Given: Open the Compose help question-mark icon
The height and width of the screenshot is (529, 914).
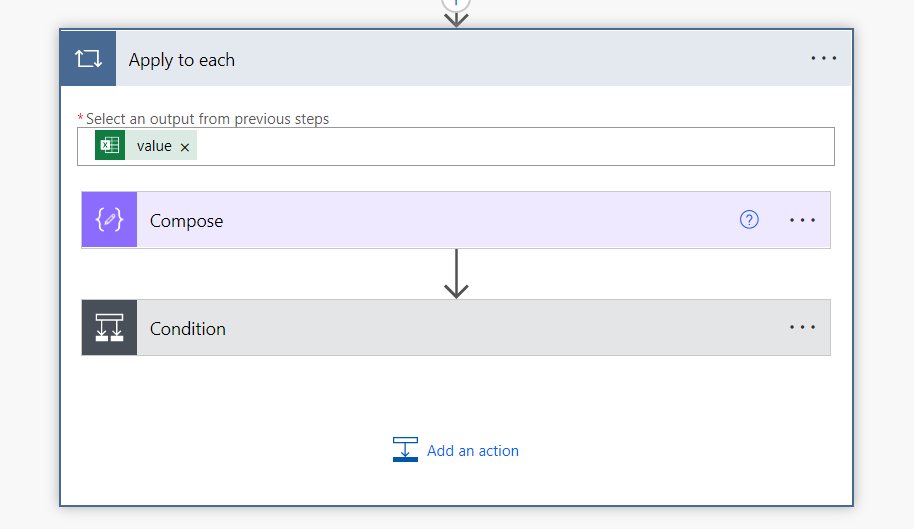Looking at the screenshot, I should pyautogui.click(x=749, y=220).
